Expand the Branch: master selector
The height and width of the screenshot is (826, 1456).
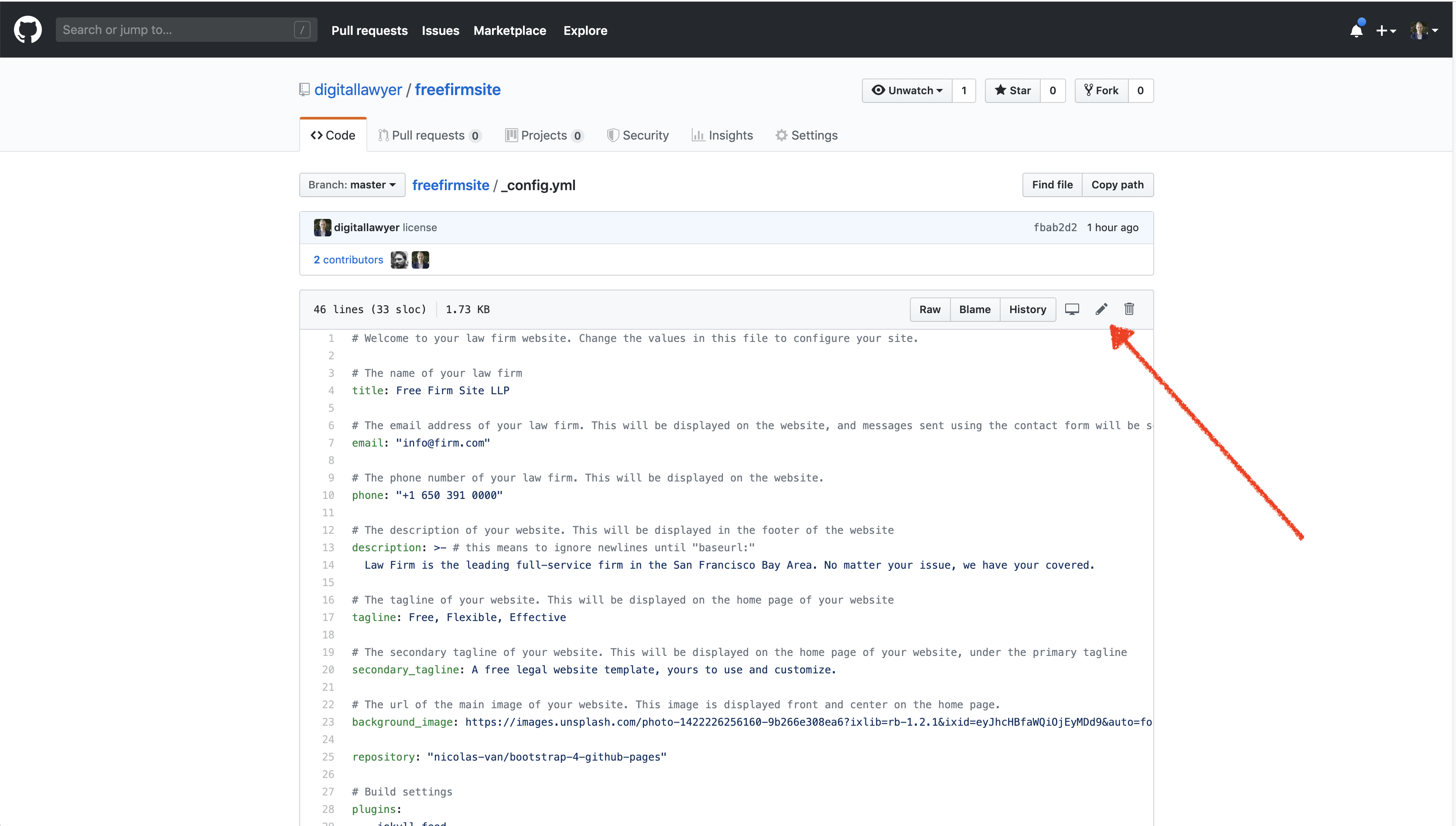(352, 185)
